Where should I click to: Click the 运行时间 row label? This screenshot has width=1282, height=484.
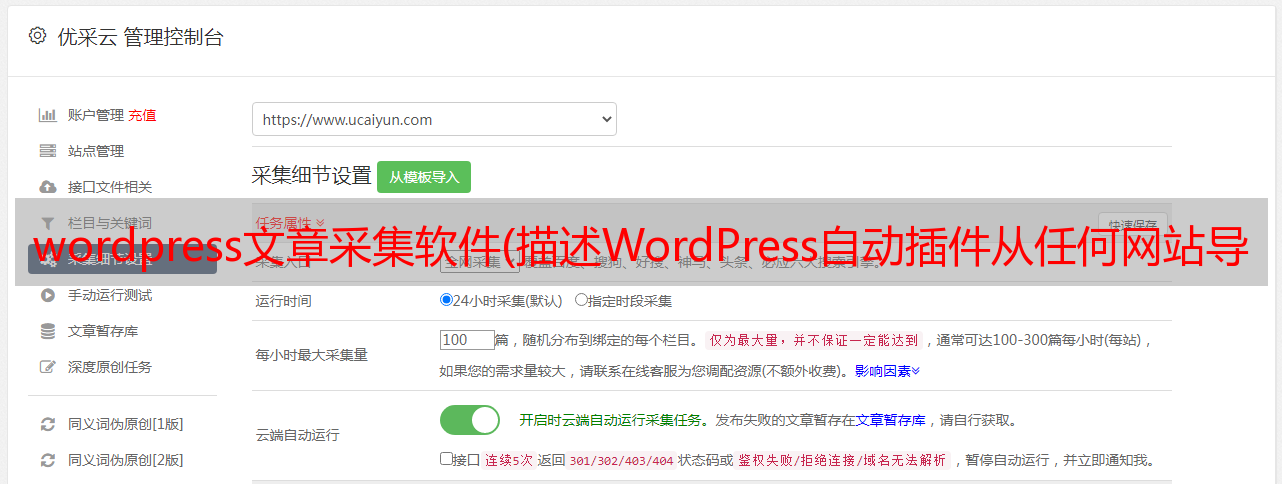click(x=284, y=300)
